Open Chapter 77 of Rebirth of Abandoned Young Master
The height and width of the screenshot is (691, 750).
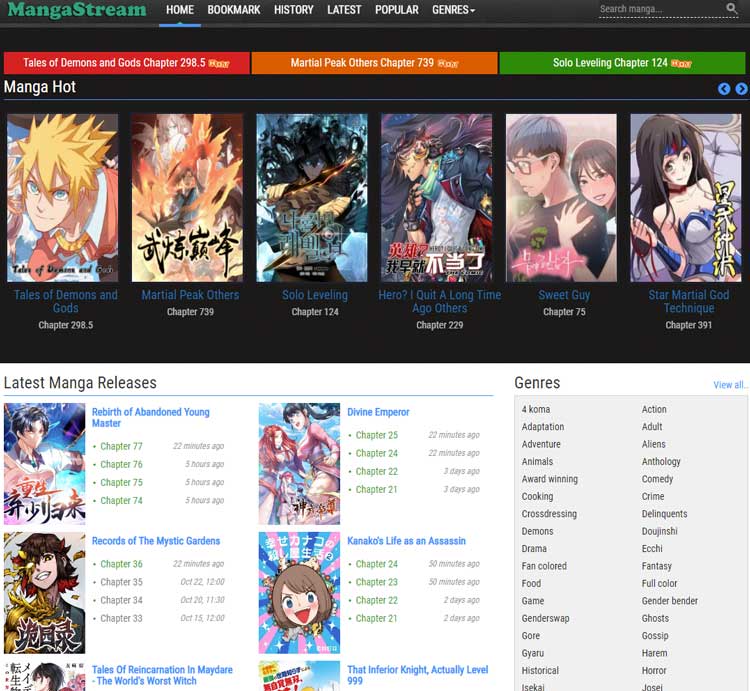point(121,446)
